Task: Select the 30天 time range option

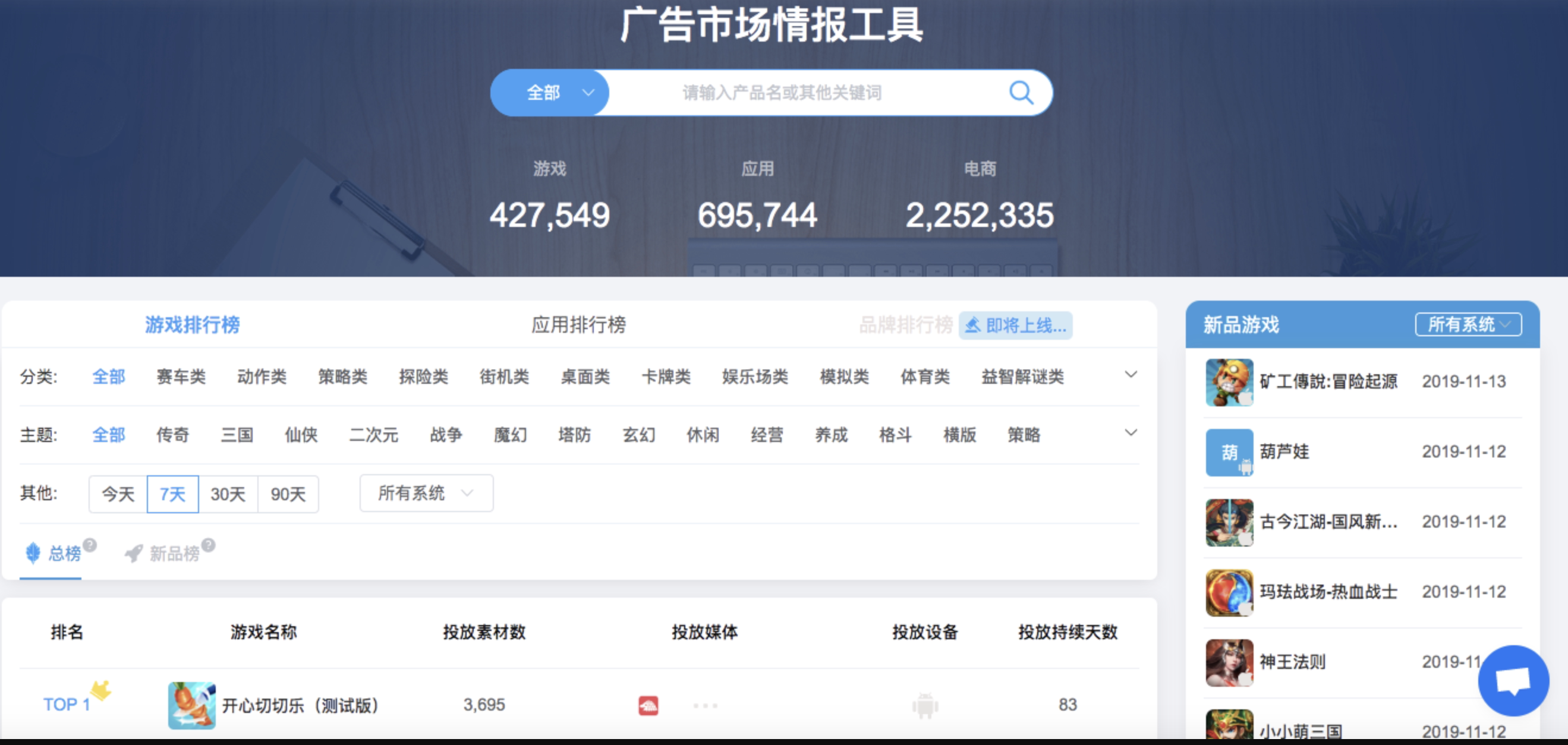Action: (x=228, y=494)
